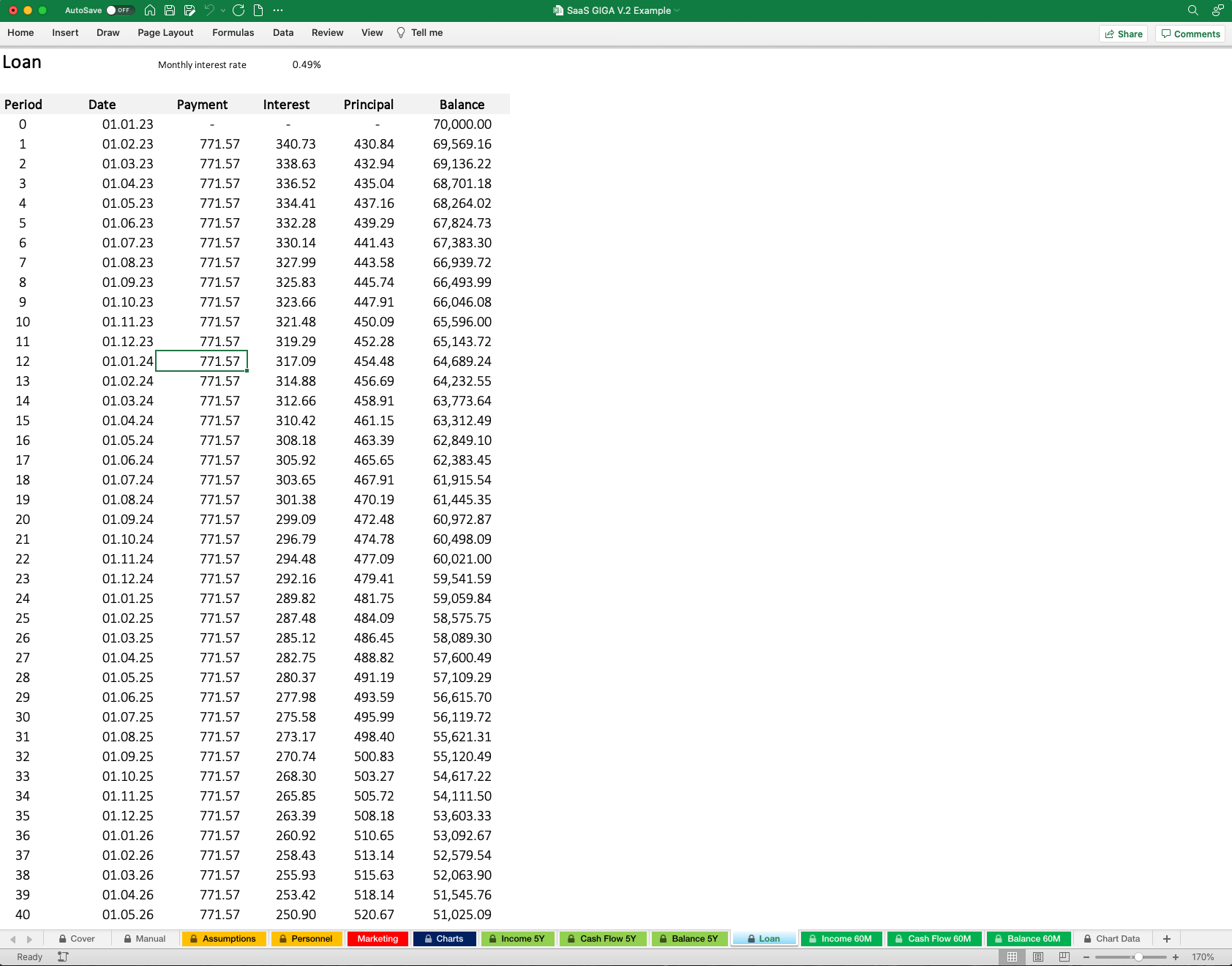
Task: Click the zoom in plus button
Action: coord(1176,956)
